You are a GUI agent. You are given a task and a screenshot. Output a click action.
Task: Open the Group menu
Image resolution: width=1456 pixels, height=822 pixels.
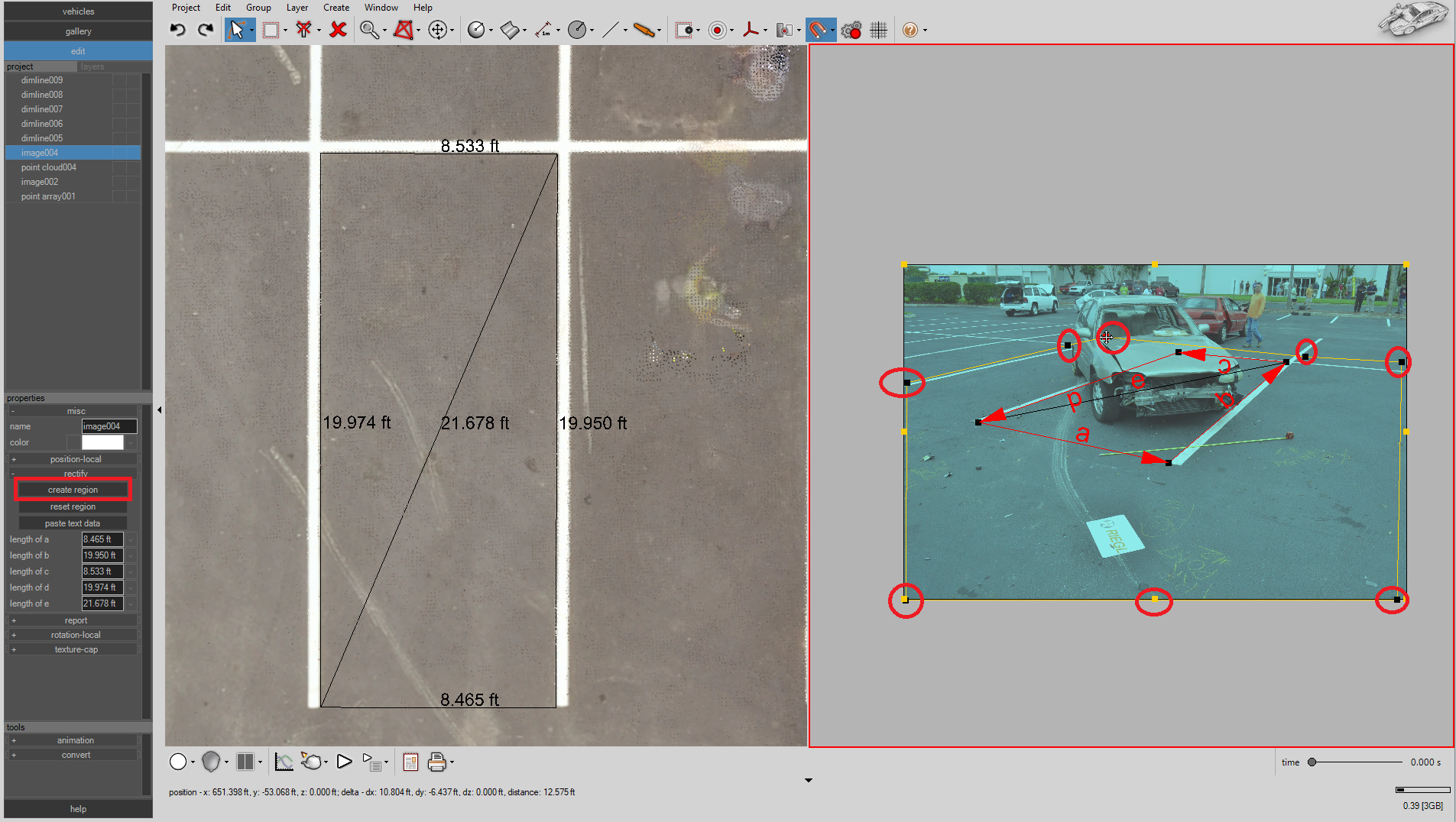click(x=258, y=8)
